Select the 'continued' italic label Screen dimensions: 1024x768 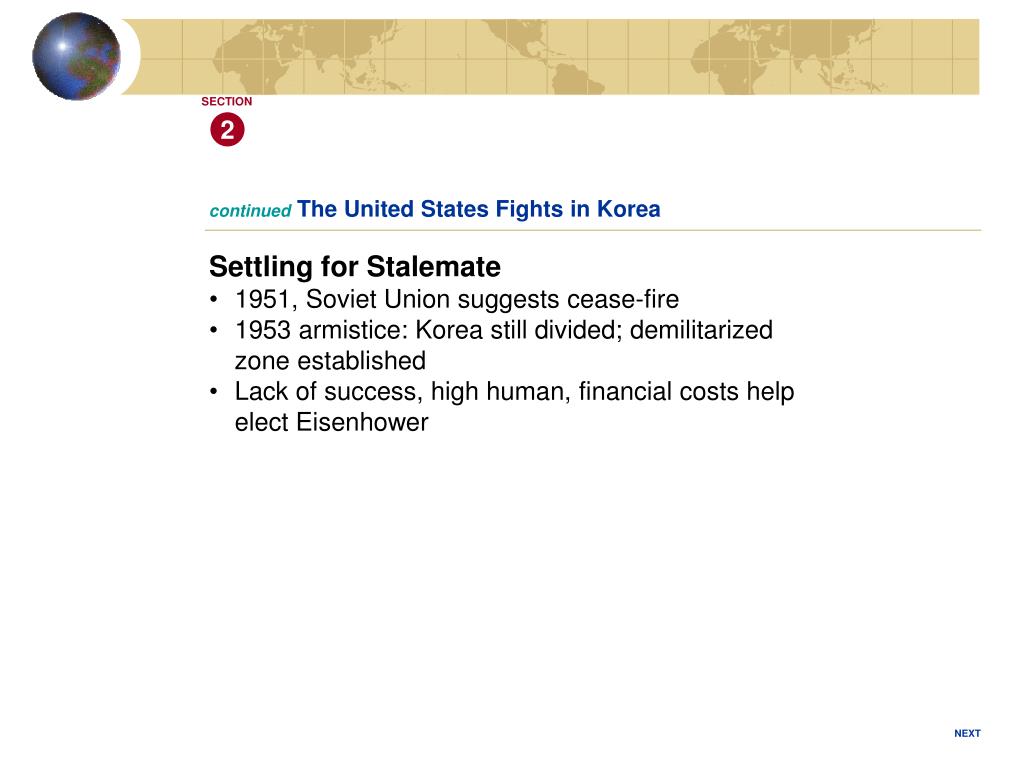pos(250,211)
